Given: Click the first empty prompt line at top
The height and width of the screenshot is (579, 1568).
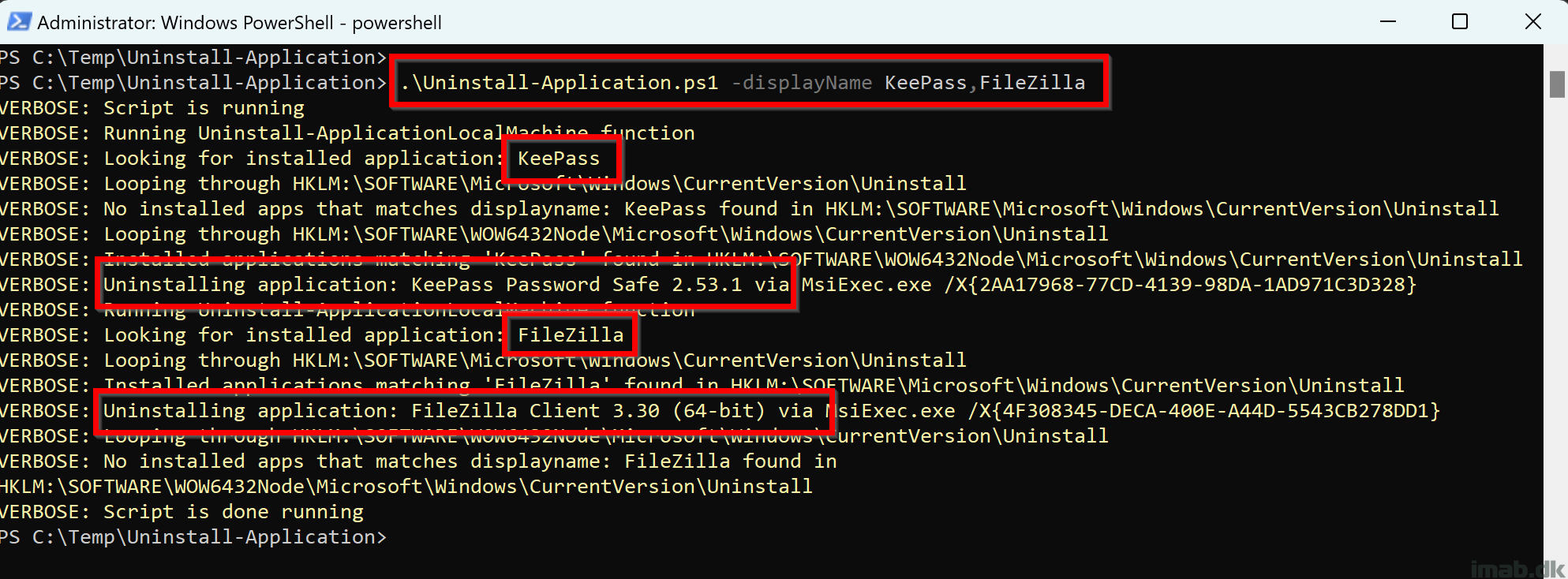Looking at the screenshot, I should click(x=193, y=58).
